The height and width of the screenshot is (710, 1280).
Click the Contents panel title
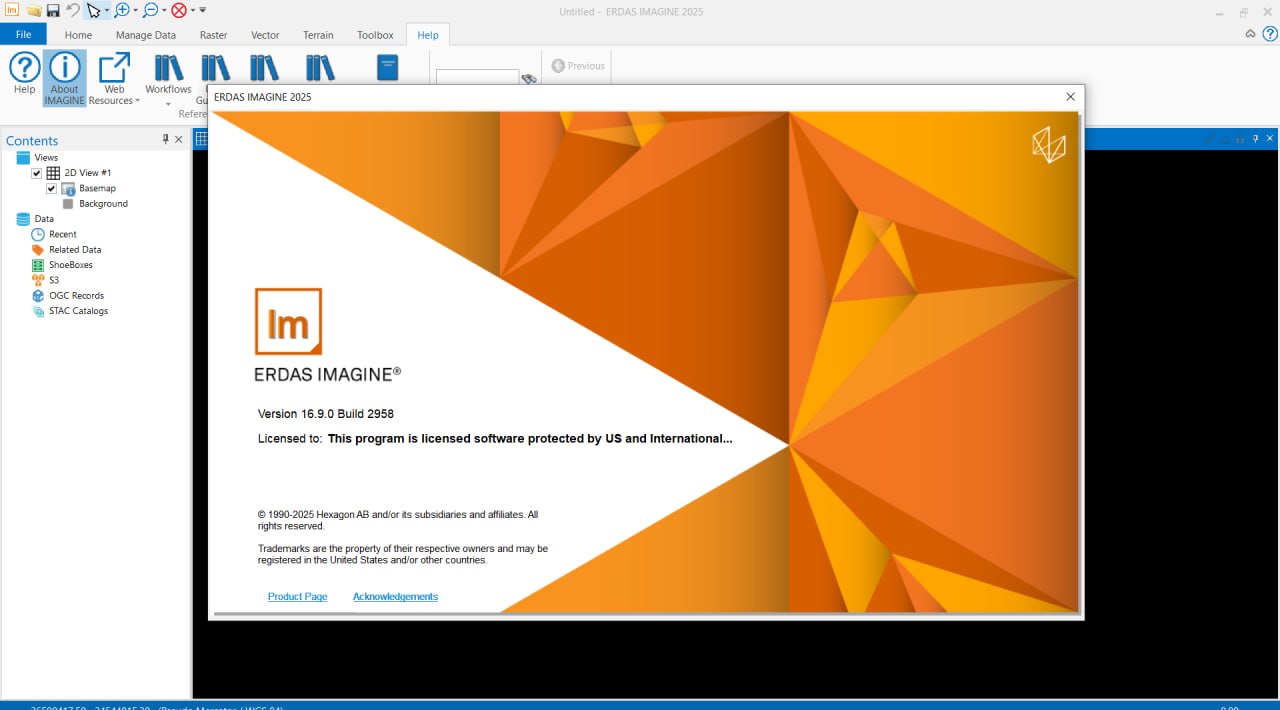click(x=32, y=141)
